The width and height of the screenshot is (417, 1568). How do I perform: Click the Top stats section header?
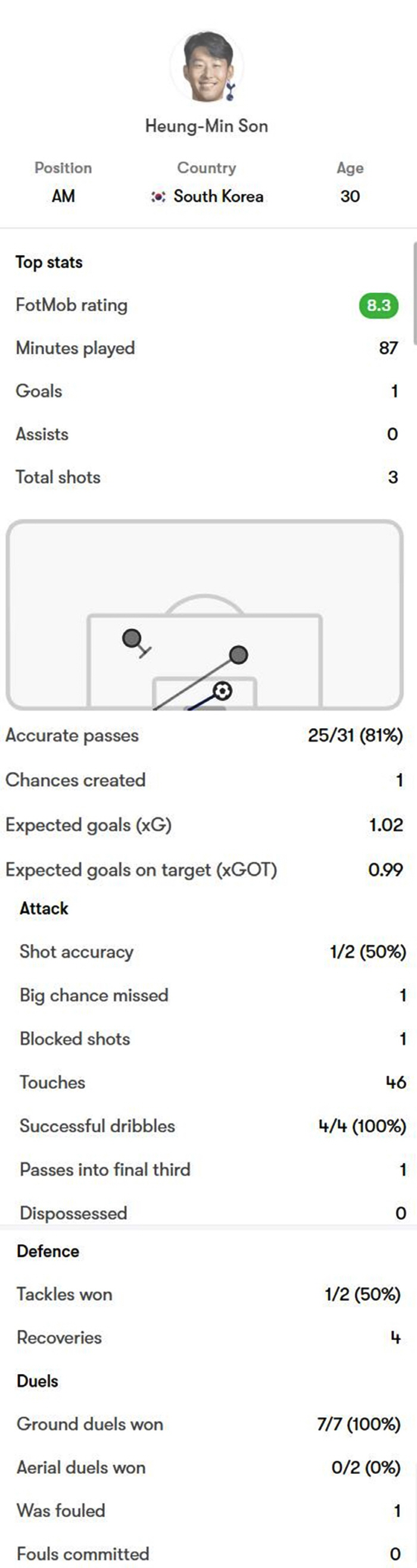(x=49, y=262)
